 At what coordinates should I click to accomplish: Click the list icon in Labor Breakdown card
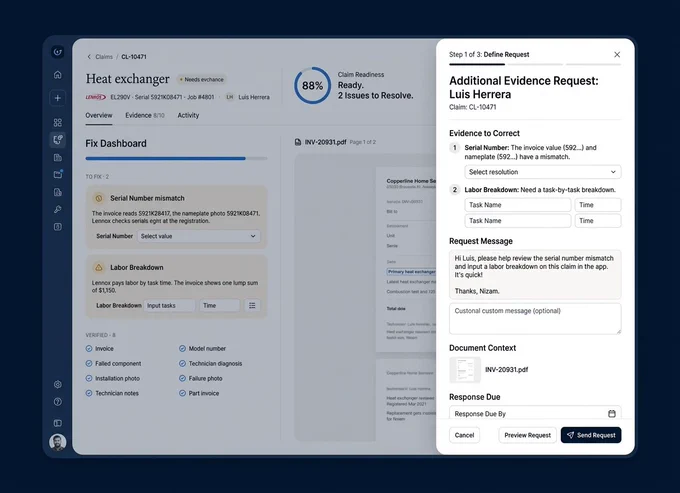click(252, 306)
